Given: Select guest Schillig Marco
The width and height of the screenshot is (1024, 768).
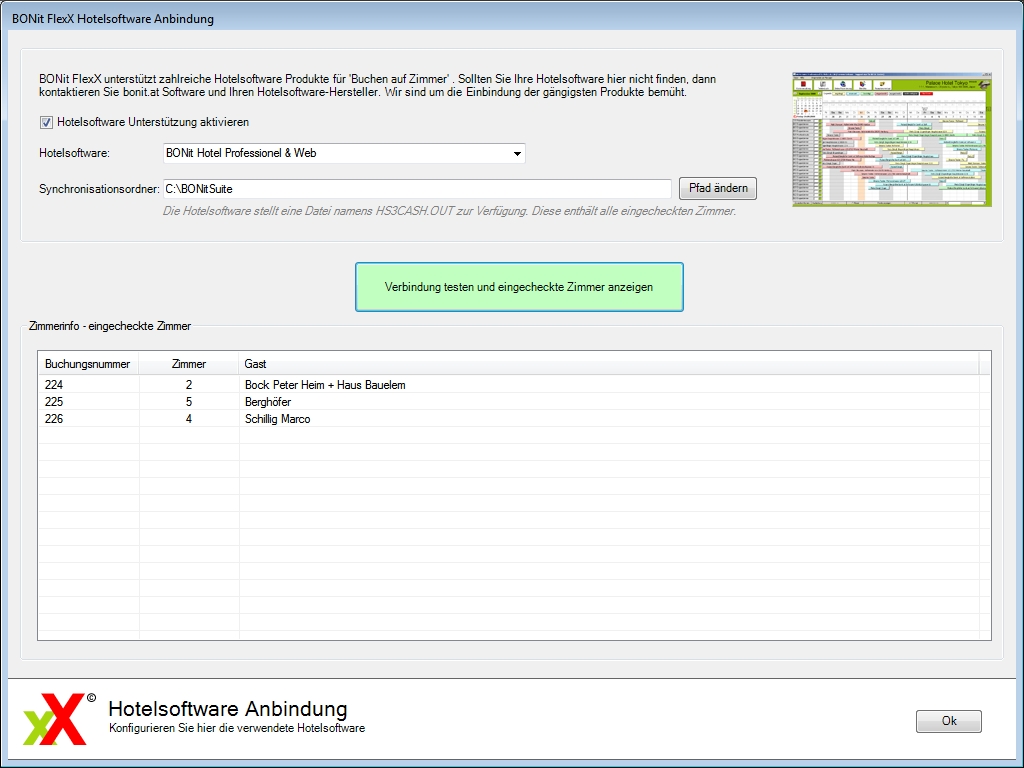Looking at the screenshot, I should [278, 419].
